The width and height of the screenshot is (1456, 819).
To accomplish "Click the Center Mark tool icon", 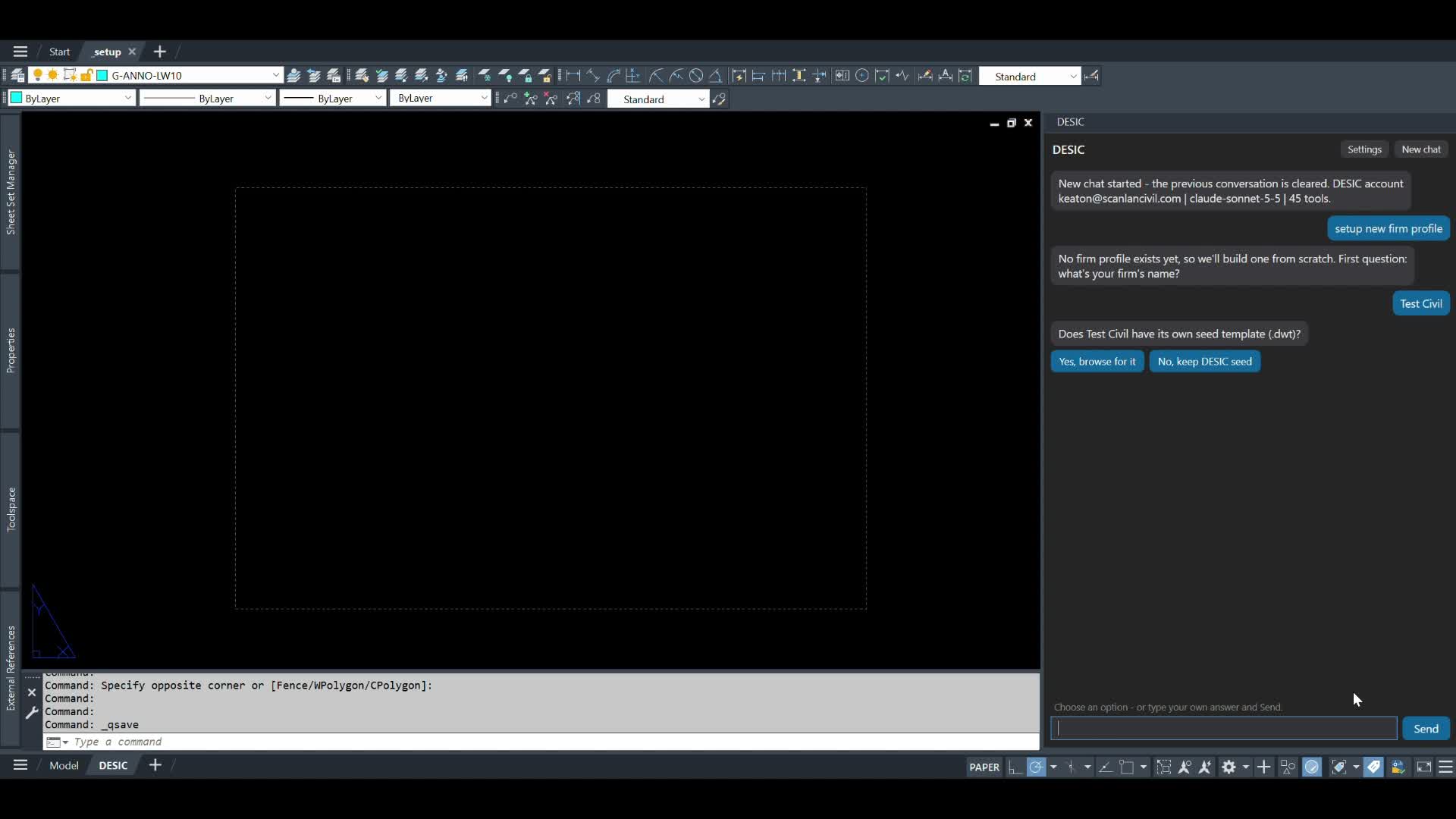I will [x=862, y=76].
